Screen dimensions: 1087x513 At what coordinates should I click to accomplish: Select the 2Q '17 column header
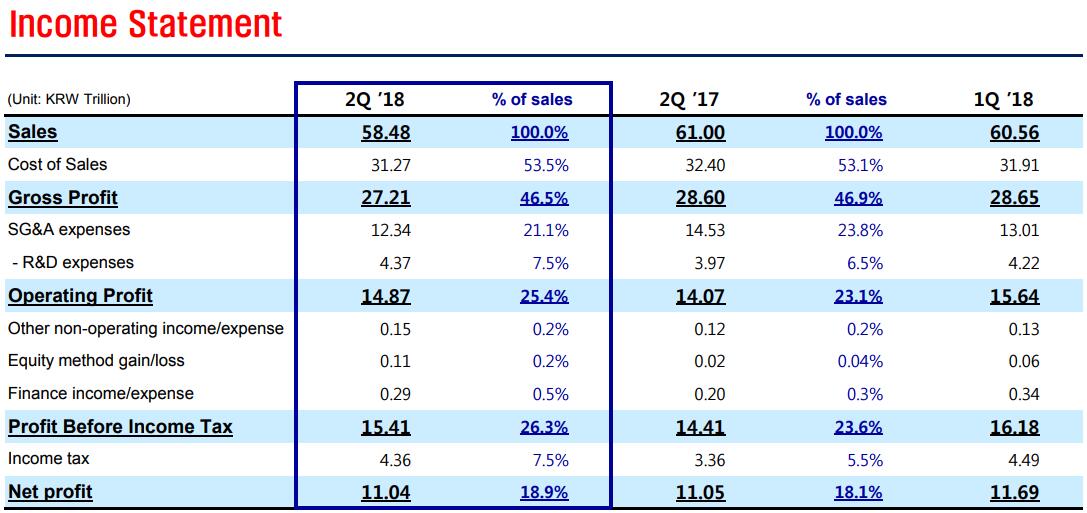coord(689,99)
